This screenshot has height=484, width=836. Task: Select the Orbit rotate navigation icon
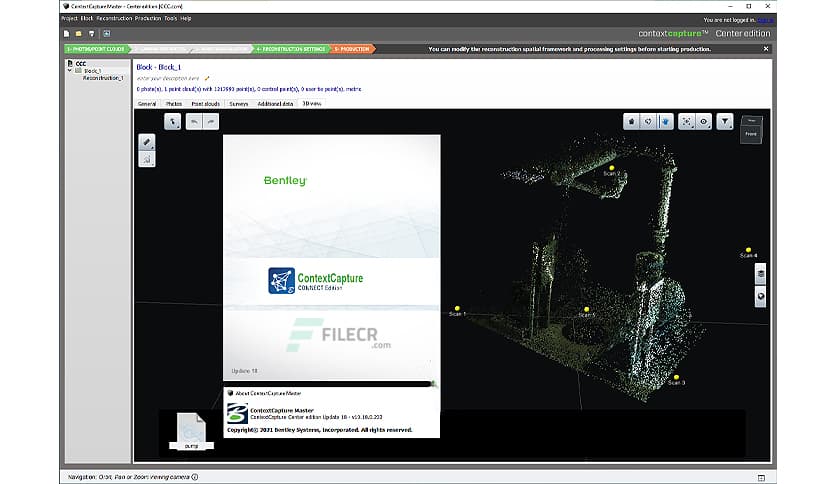648,122
